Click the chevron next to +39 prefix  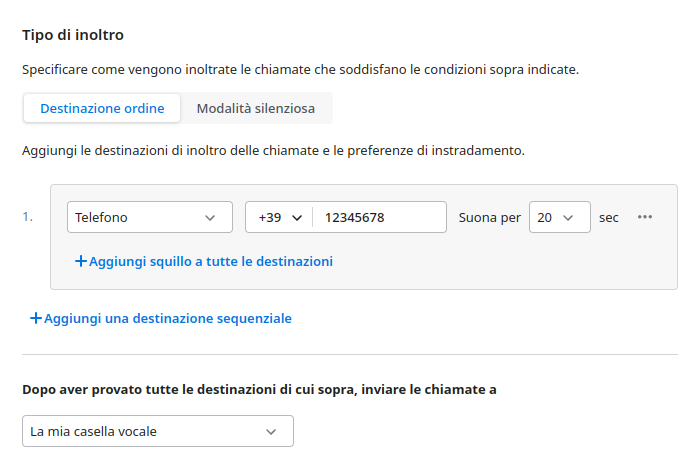[296, 217]
